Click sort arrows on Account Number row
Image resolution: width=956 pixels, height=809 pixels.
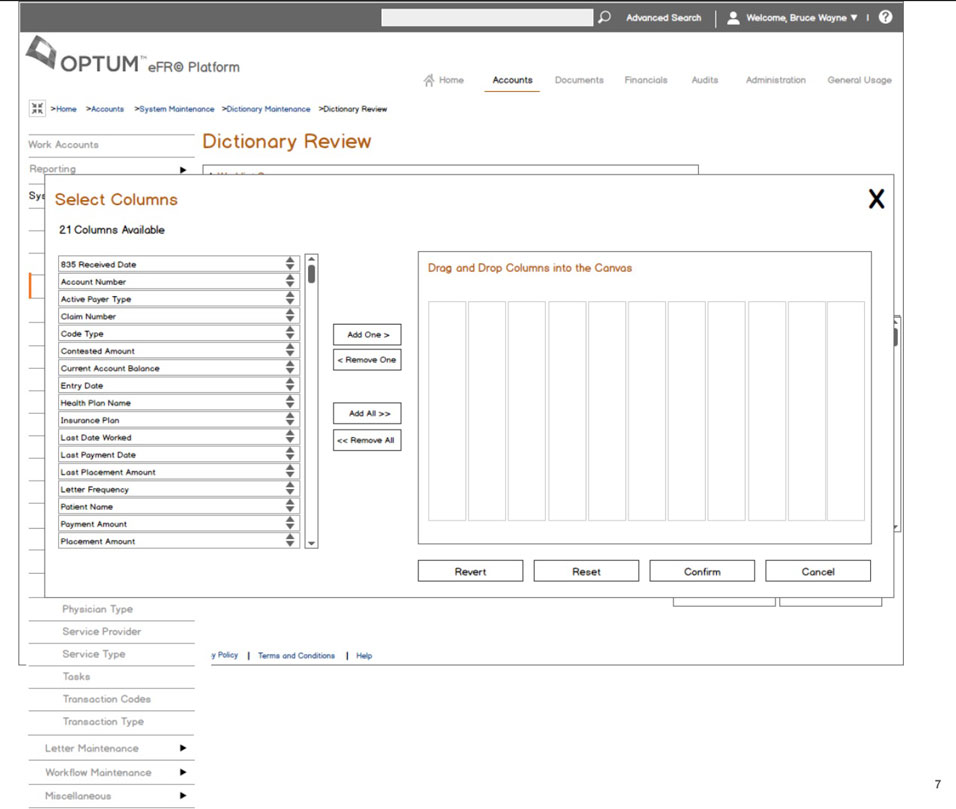tap(290, 282)
